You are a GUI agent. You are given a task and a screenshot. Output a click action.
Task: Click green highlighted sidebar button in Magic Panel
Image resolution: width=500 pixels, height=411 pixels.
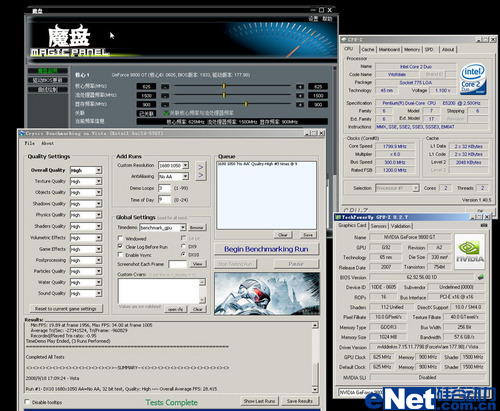click(x=48, y=71)
